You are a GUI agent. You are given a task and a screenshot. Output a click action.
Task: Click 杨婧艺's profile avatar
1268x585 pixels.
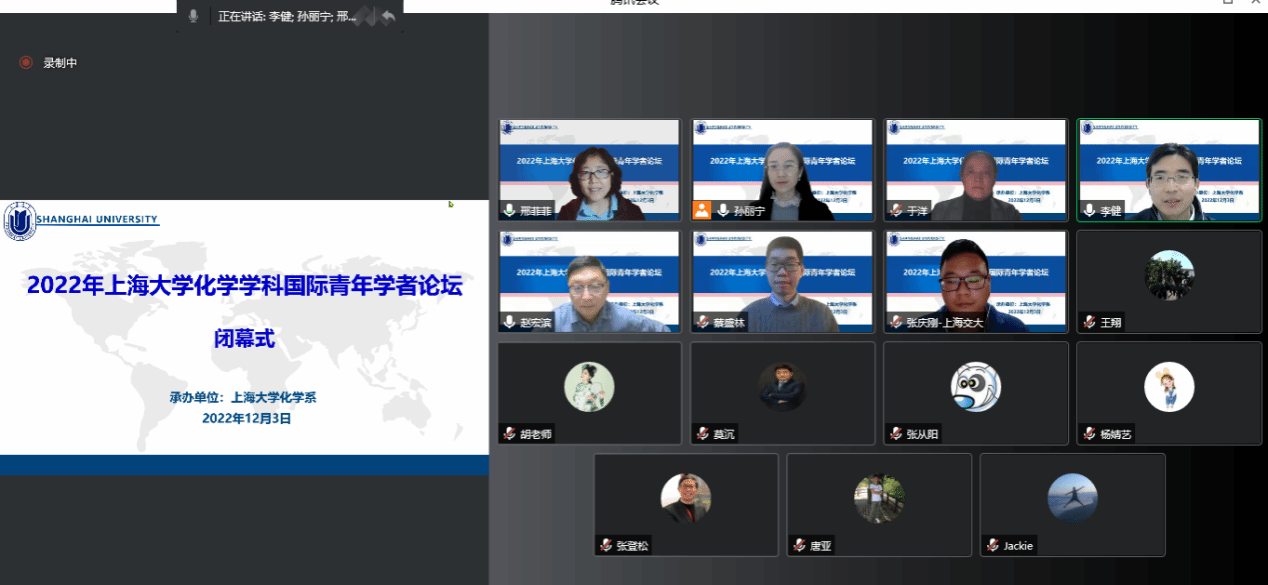(1169, 386)
